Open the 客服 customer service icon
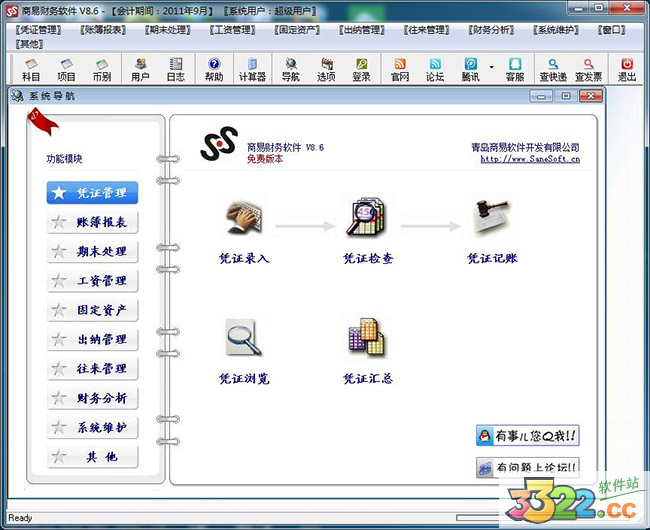Viewport: 650px width, 530px height. click(x=515, y=70)
